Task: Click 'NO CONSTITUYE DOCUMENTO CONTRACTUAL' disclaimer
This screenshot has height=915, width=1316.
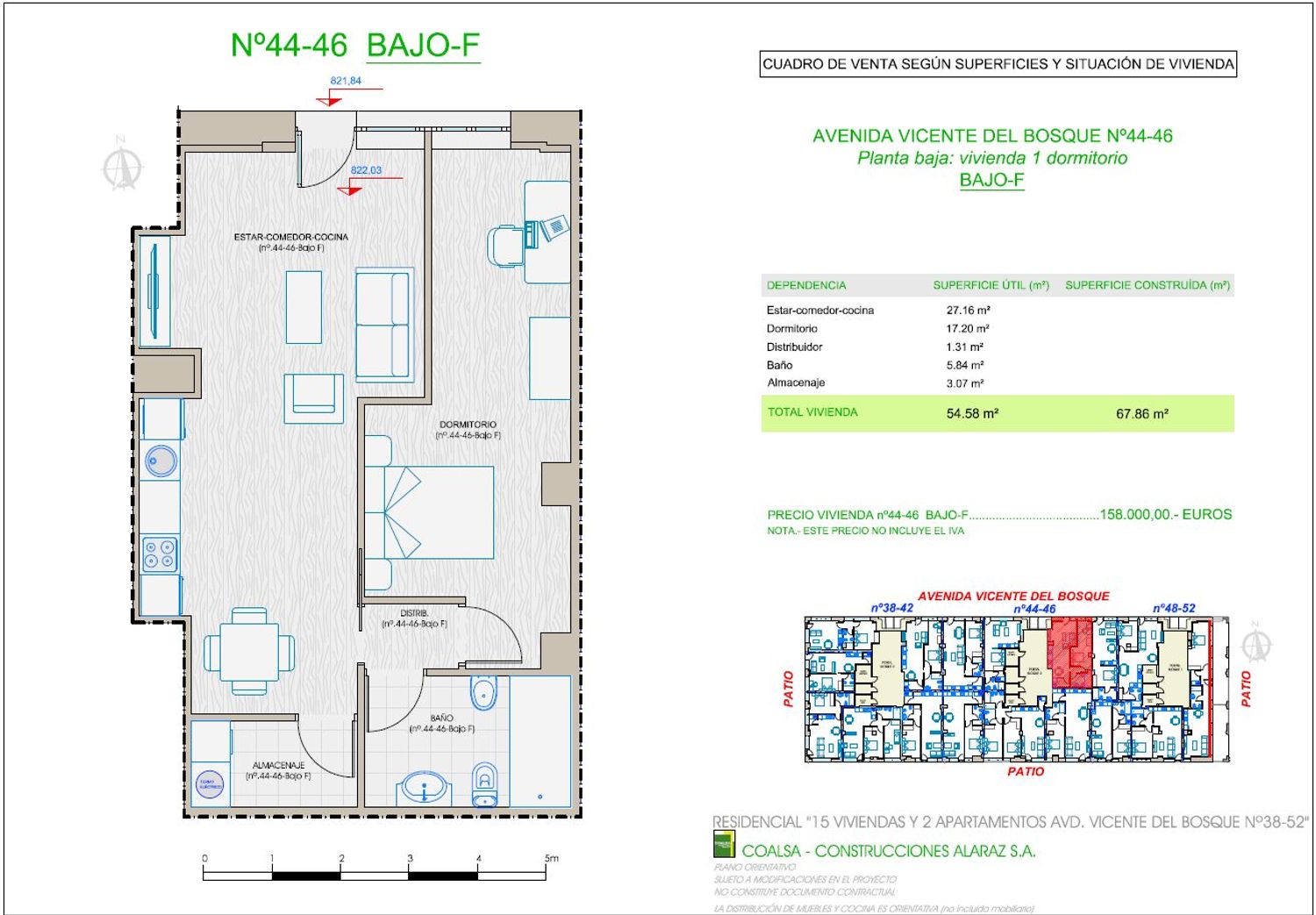Action: click(805, 891)
